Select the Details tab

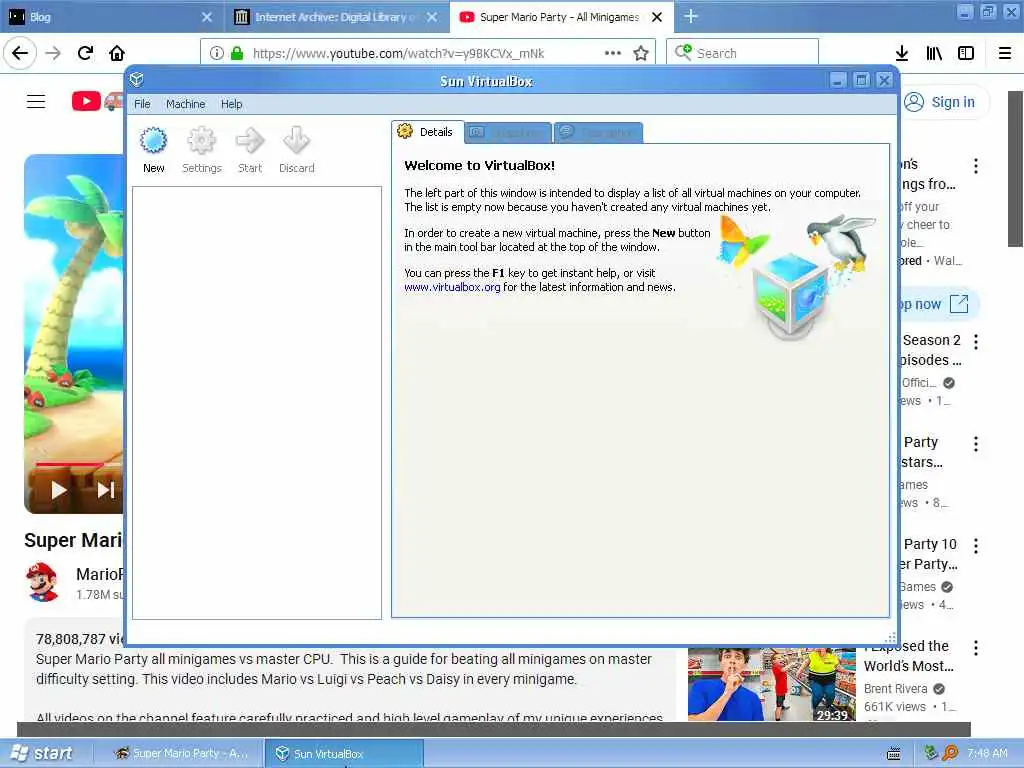pyautogui.click(x=427, y=132)
